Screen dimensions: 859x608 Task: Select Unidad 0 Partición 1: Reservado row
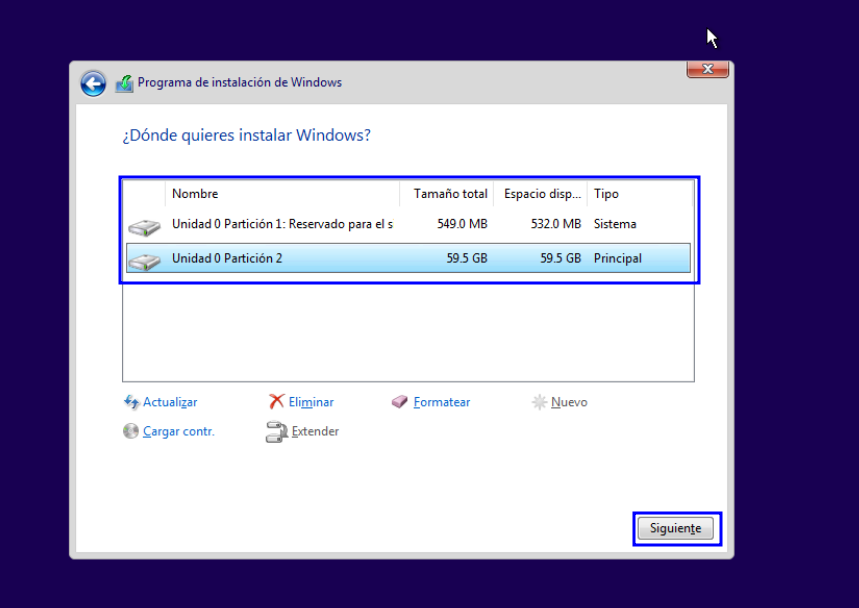[408, 224]
